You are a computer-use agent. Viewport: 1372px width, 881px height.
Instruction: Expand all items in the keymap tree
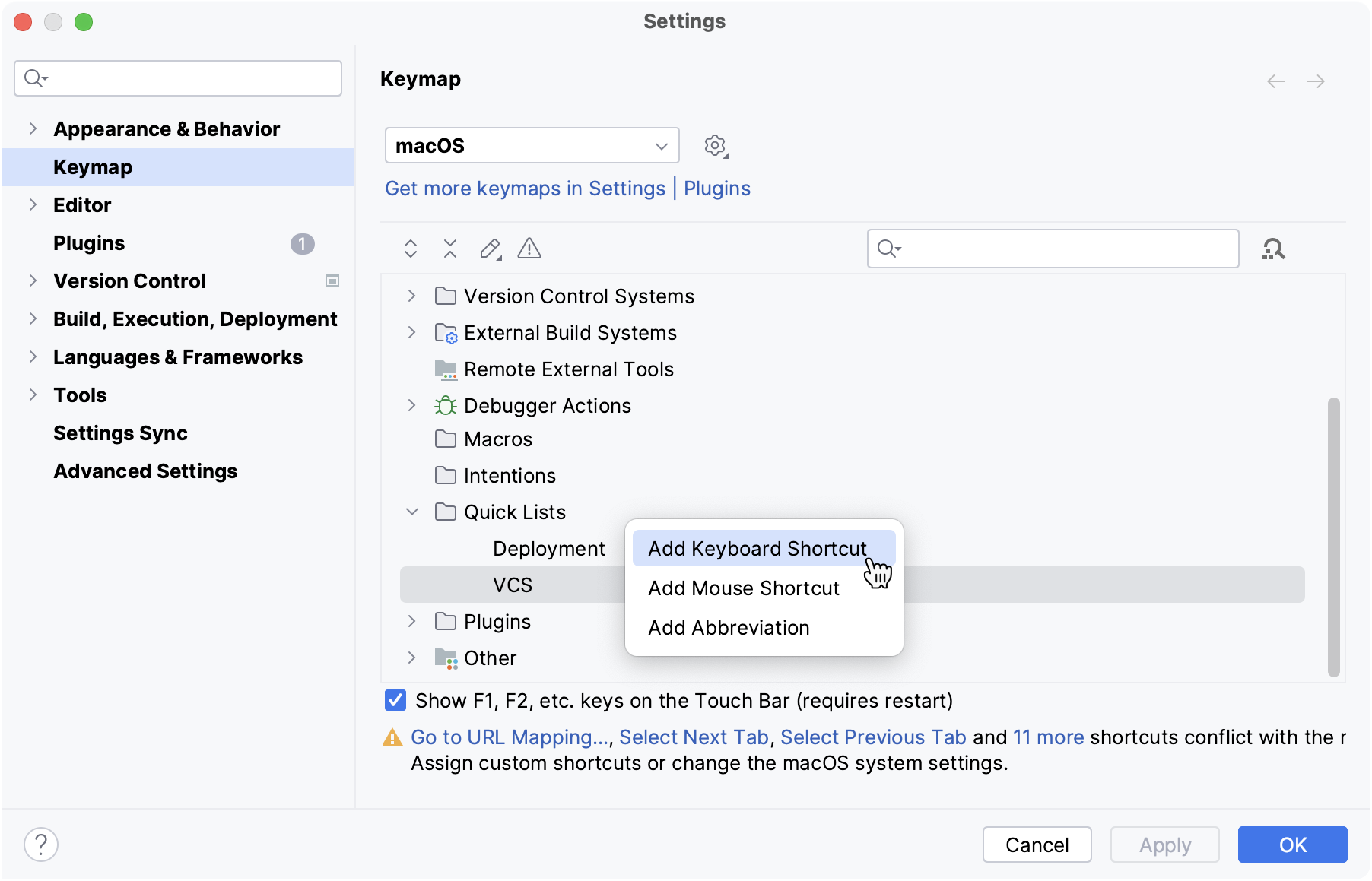pos(410,249)
